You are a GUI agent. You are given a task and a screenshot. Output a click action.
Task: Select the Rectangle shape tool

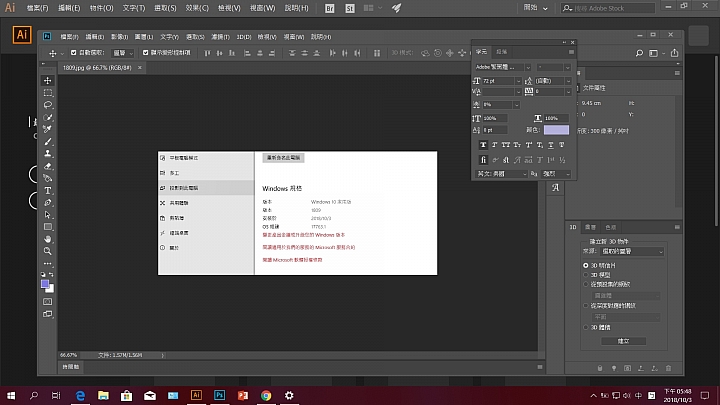[48, 227]
